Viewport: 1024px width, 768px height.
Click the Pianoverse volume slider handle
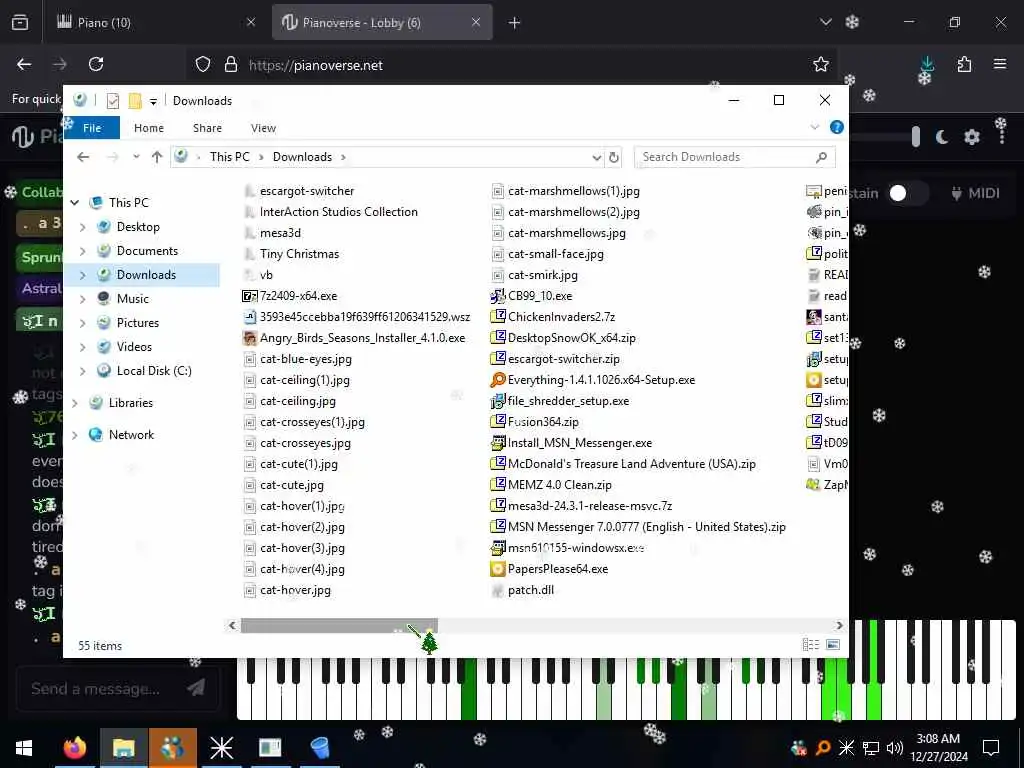916,136
